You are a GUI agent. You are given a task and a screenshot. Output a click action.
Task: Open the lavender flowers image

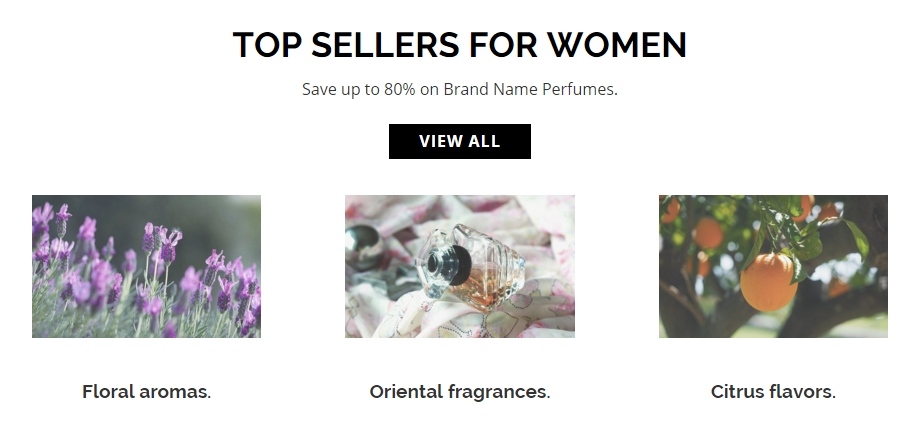(x=146, y=266)
